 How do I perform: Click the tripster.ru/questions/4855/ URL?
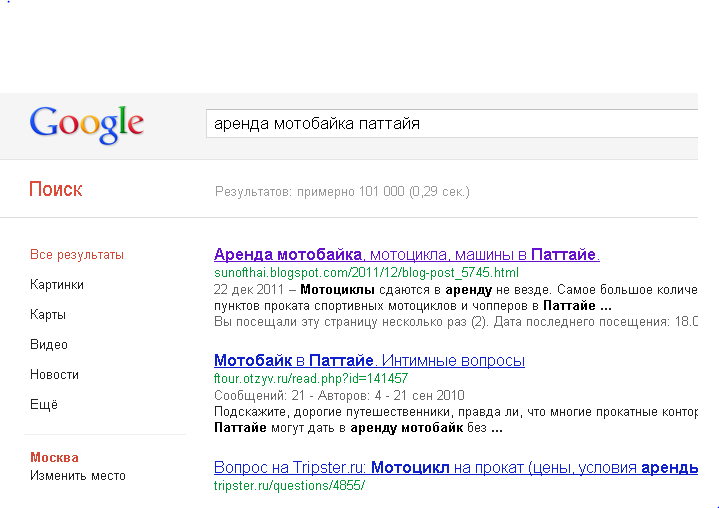pyautogui.click(x=289, y=486)
